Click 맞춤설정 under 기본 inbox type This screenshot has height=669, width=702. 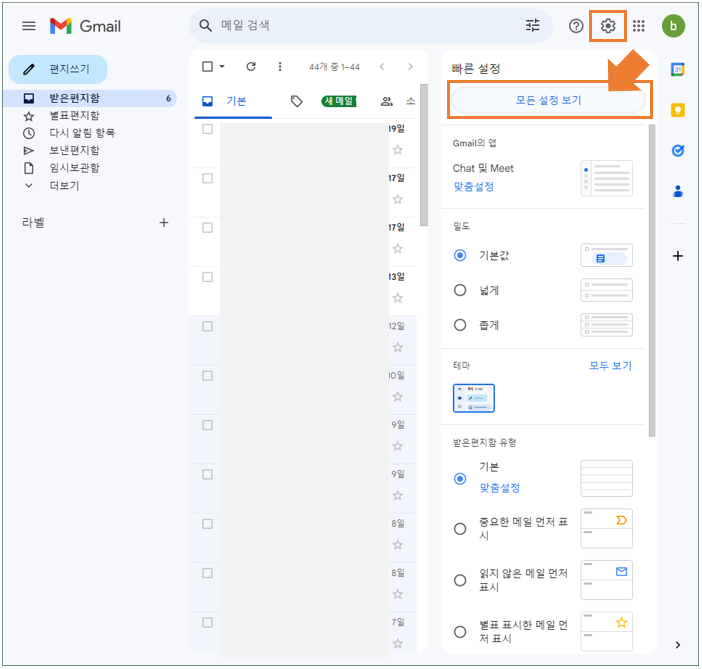pyautogui.click(x=500, y=487)
